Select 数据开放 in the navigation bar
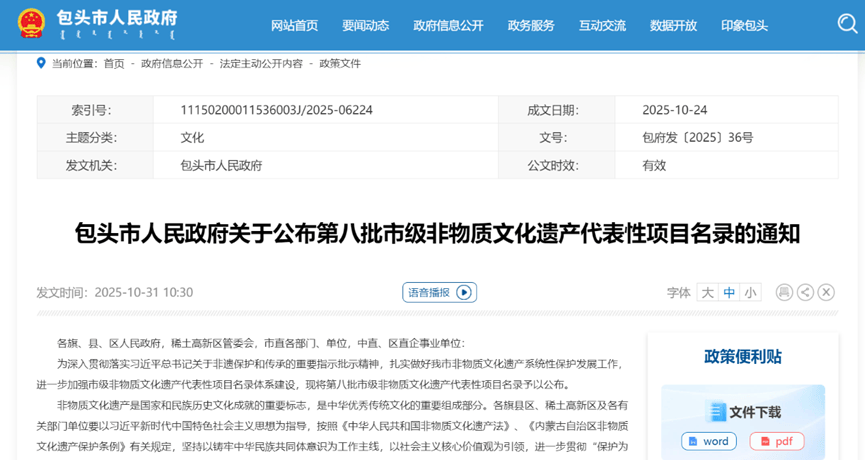This screenshot has width=865, height=460. coord(673,26)
